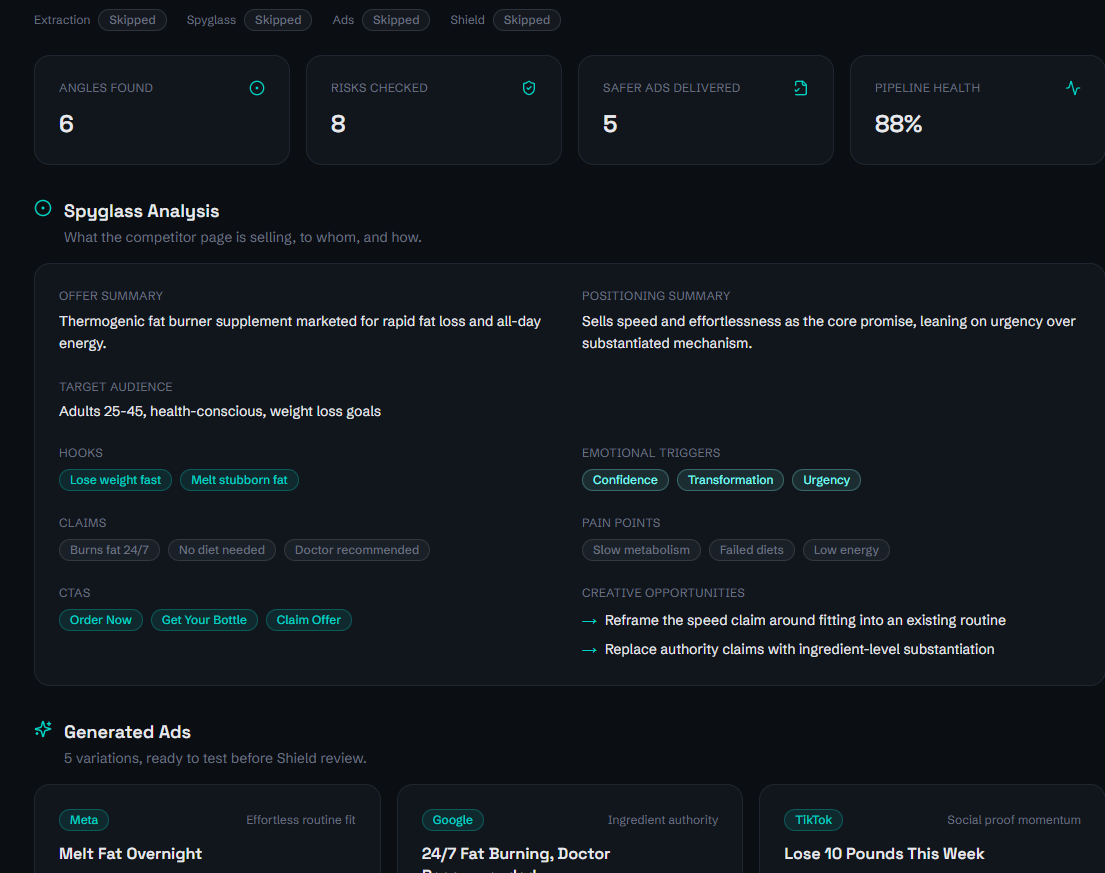Click the Pipeline Health value 88%
1105x873 pixels.
[899, 124]
